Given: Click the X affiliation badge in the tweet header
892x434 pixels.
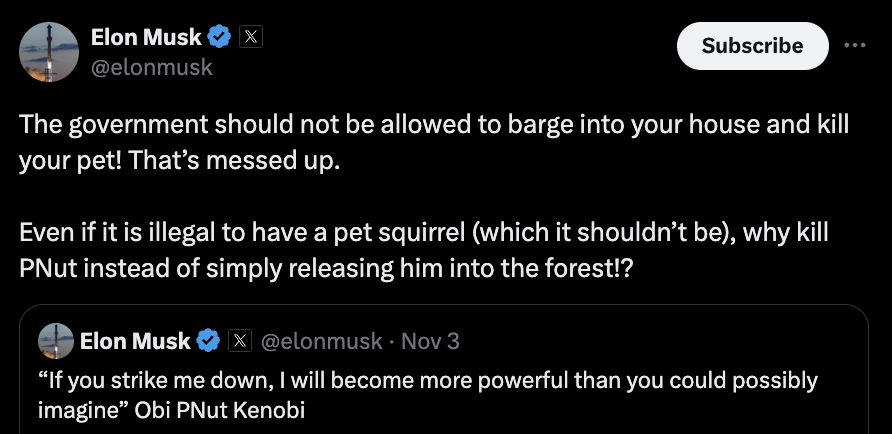Looking at the screenshot, I should click(x=252, y=38).
